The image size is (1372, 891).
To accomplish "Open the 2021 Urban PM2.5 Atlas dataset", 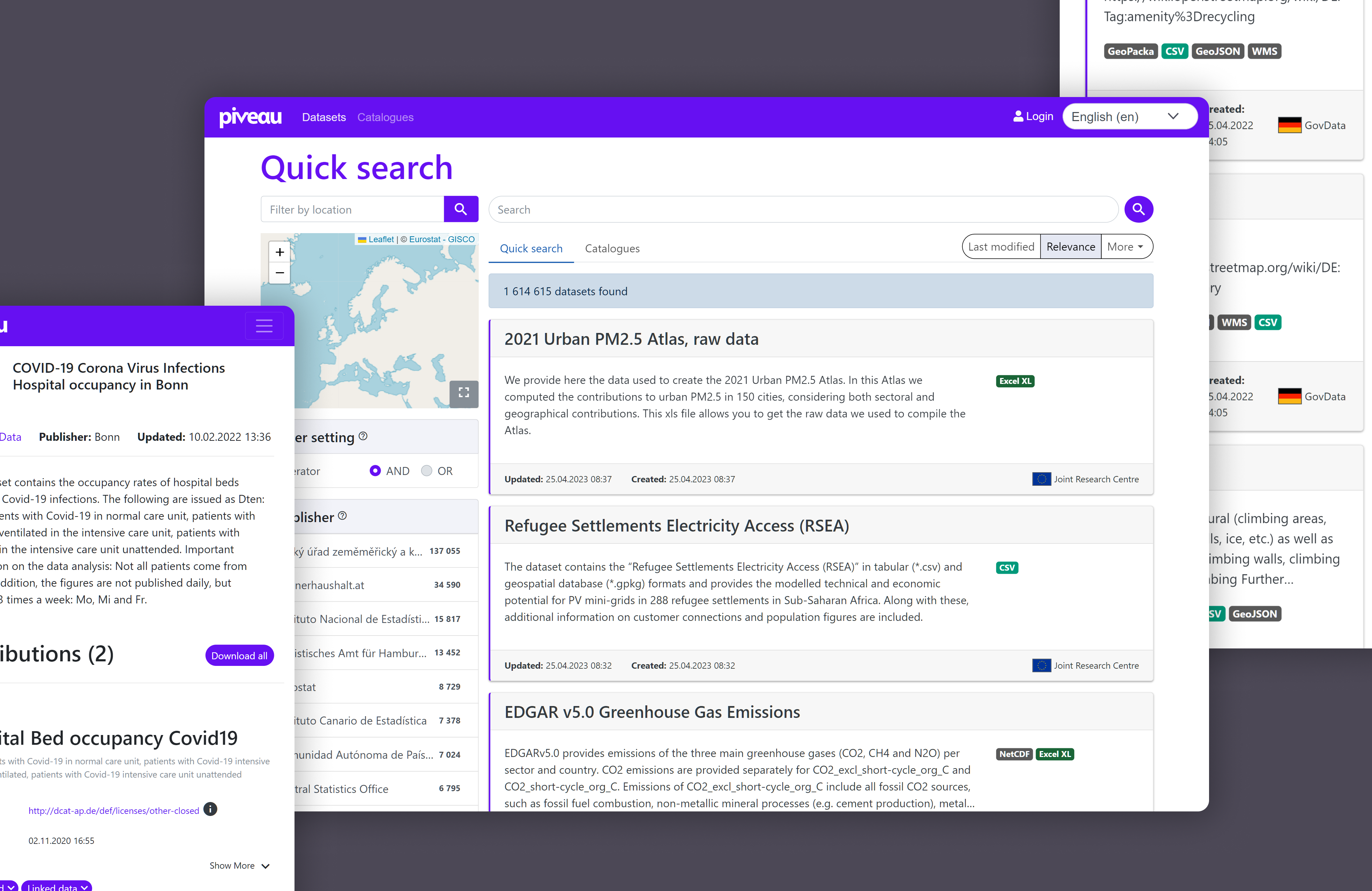I will [631, 339].
